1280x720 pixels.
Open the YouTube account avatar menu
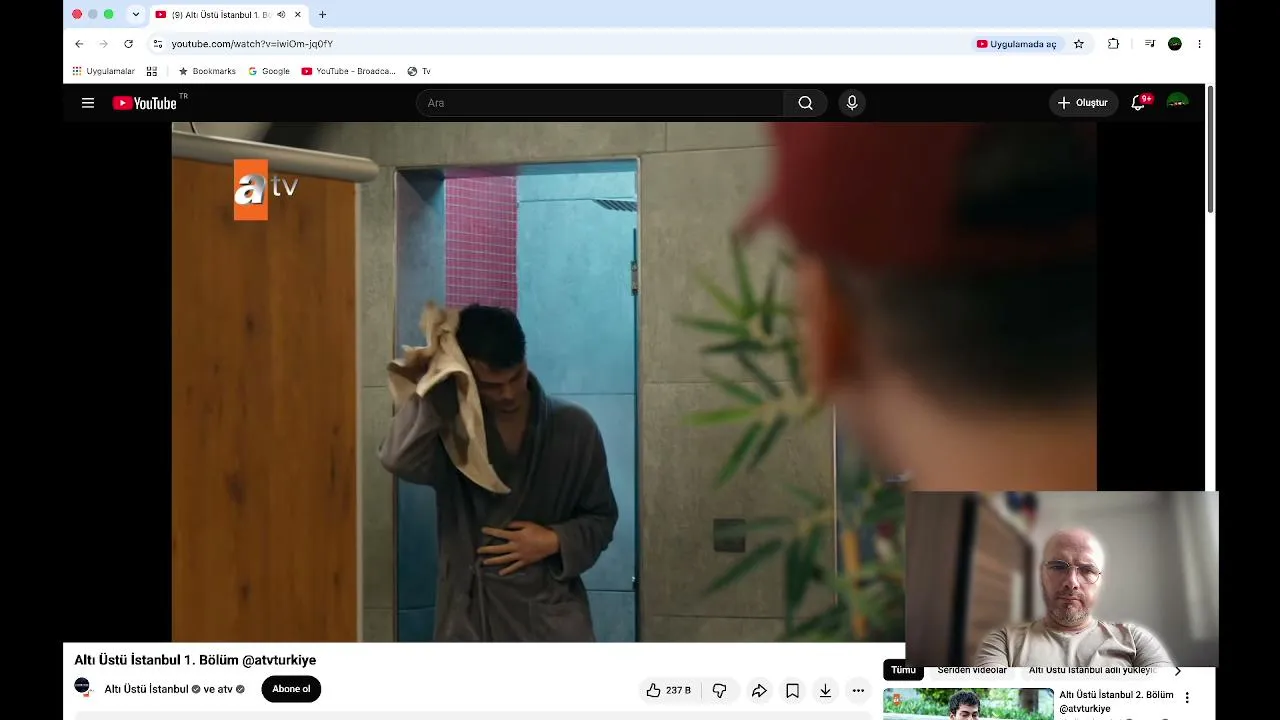tap(1178, 103)
